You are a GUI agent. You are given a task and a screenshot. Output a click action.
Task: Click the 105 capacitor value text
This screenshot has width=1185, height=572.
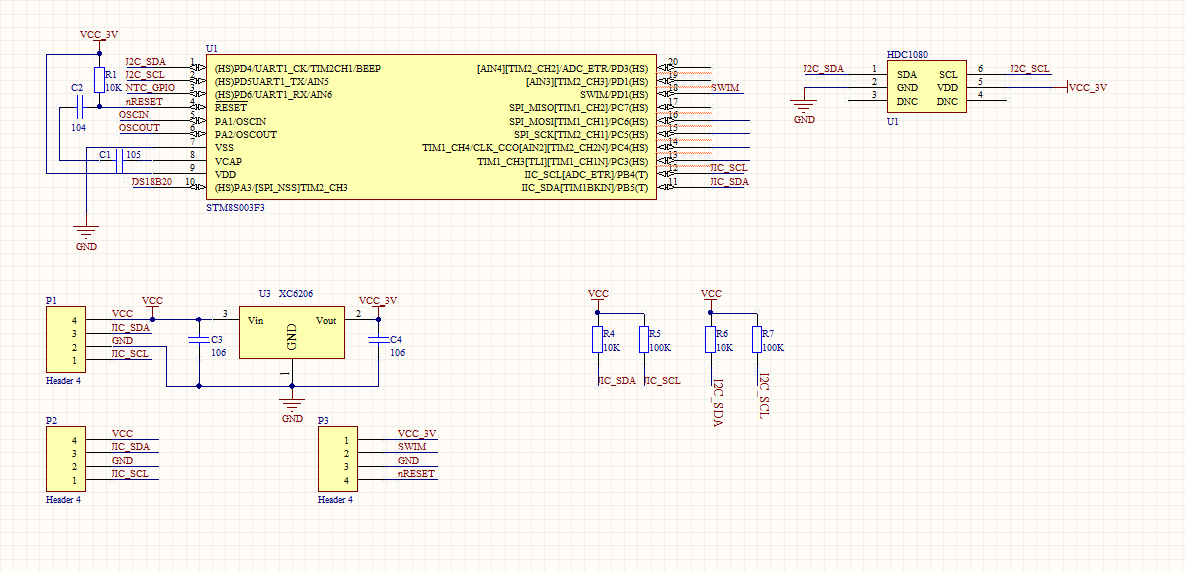(x=134, y=154)
